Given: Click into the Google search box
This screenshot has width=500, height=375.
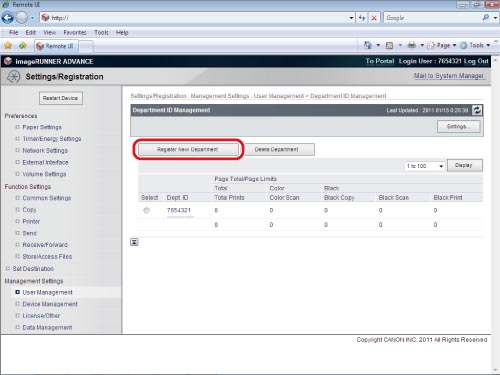Looking at the screenshot, I should coord(432,18).
